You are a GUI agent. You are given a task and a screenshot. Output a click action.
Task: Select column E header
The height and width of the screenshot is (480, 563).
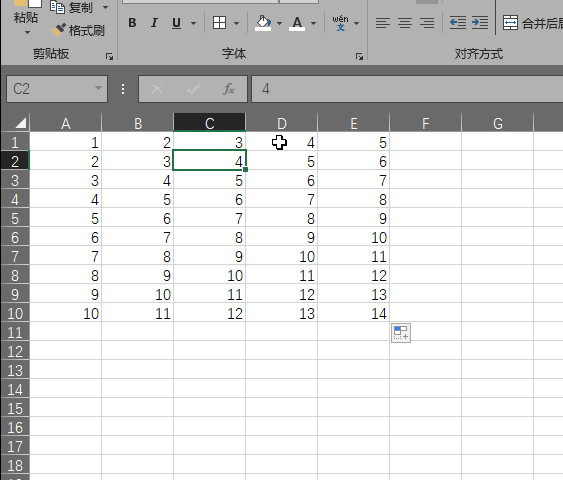click(x=354, y=123)
